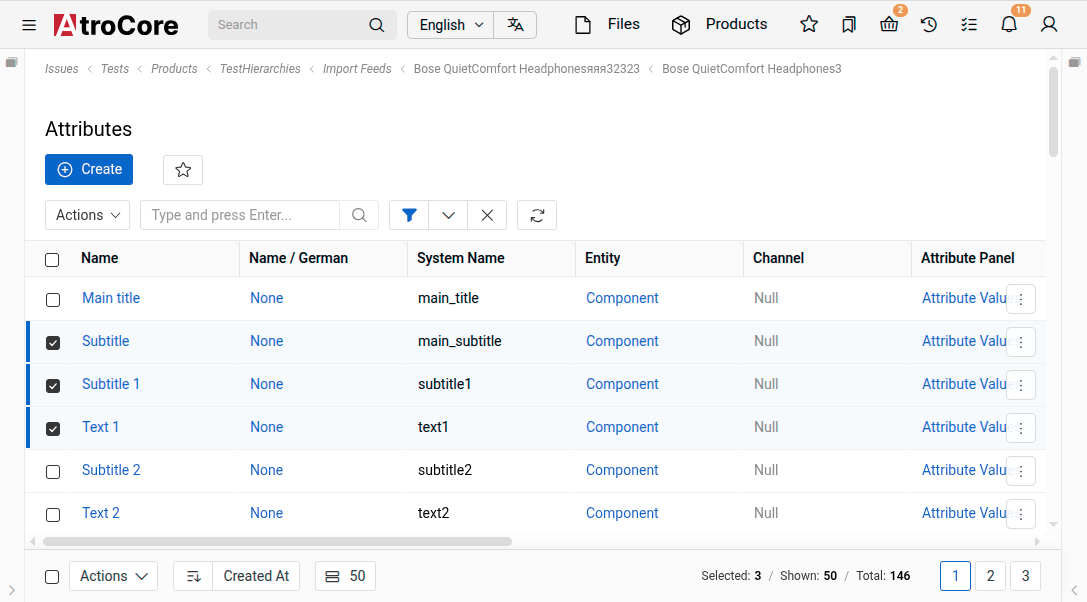
Task: Open the Created At sort field dropdown
Action: point(256,576)
